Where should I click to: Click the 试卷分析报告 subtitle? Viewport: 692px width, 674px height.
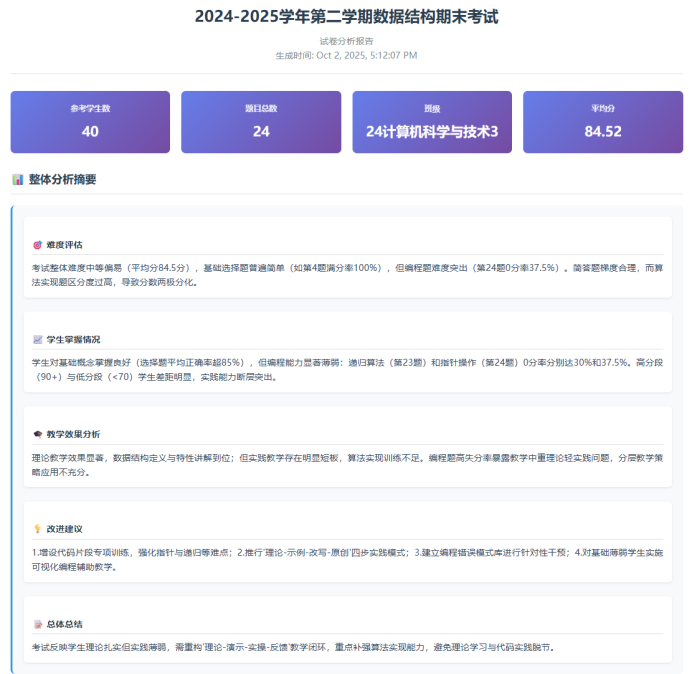346,42
